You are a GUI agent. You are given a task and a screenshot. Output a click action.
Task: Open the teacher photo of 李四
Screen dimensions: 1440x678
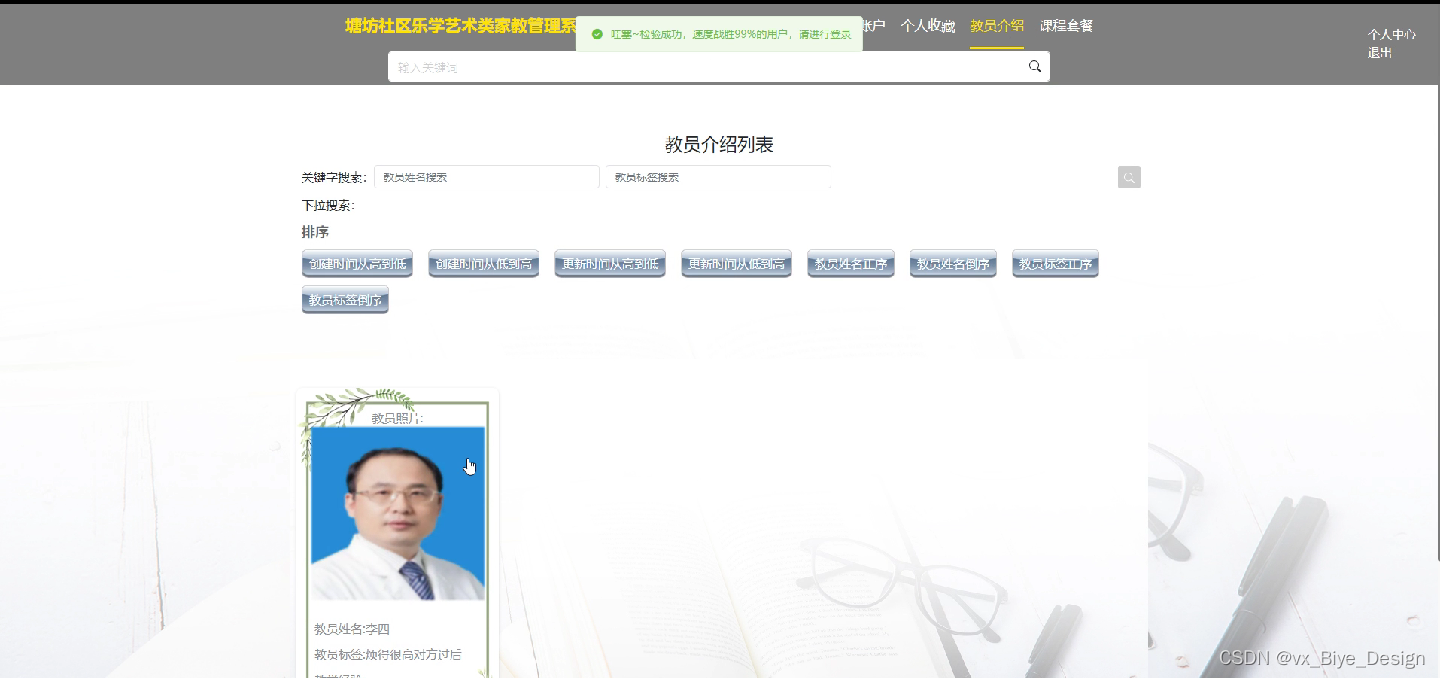(x=398, y=513)
